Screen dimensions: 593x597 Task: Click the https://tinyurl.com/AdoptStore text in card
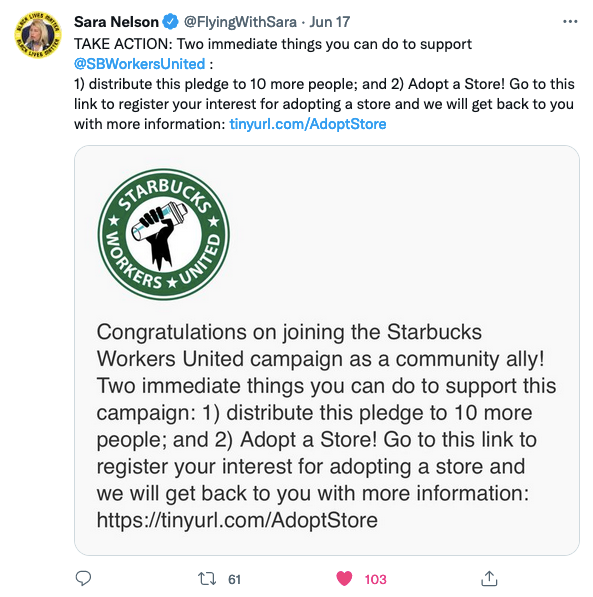click(237, 520)
